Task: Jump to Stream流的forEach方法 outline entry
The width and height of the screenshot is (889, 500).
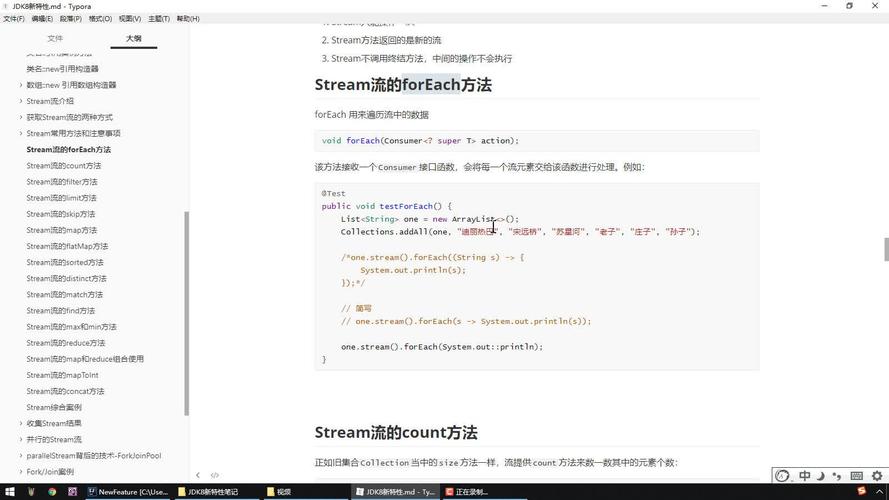Action: (x=69, y=150)
